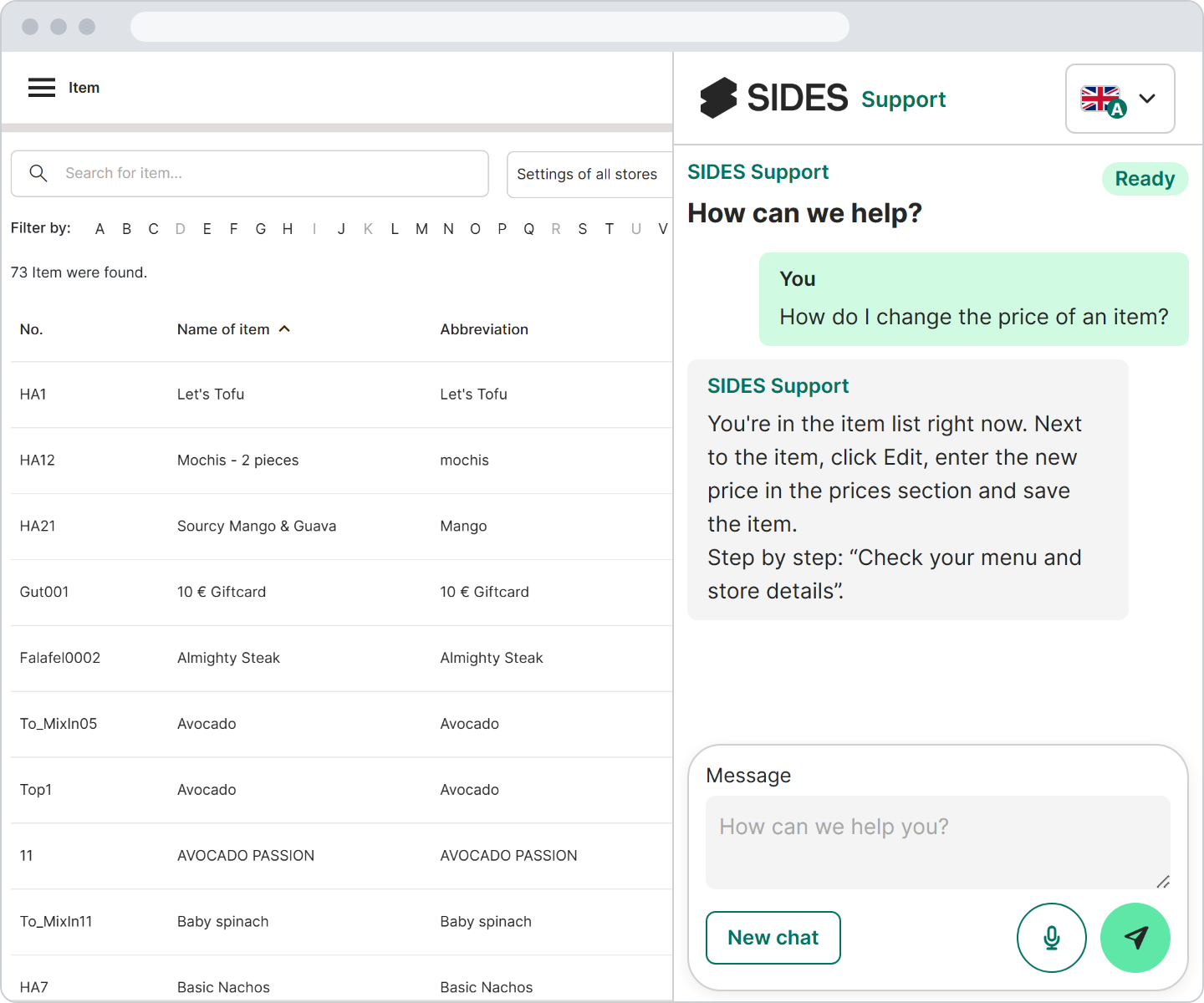Filter items by letter B
Screen dimensions: 1204x1003
pyautogui.click(x=126, y=229)
